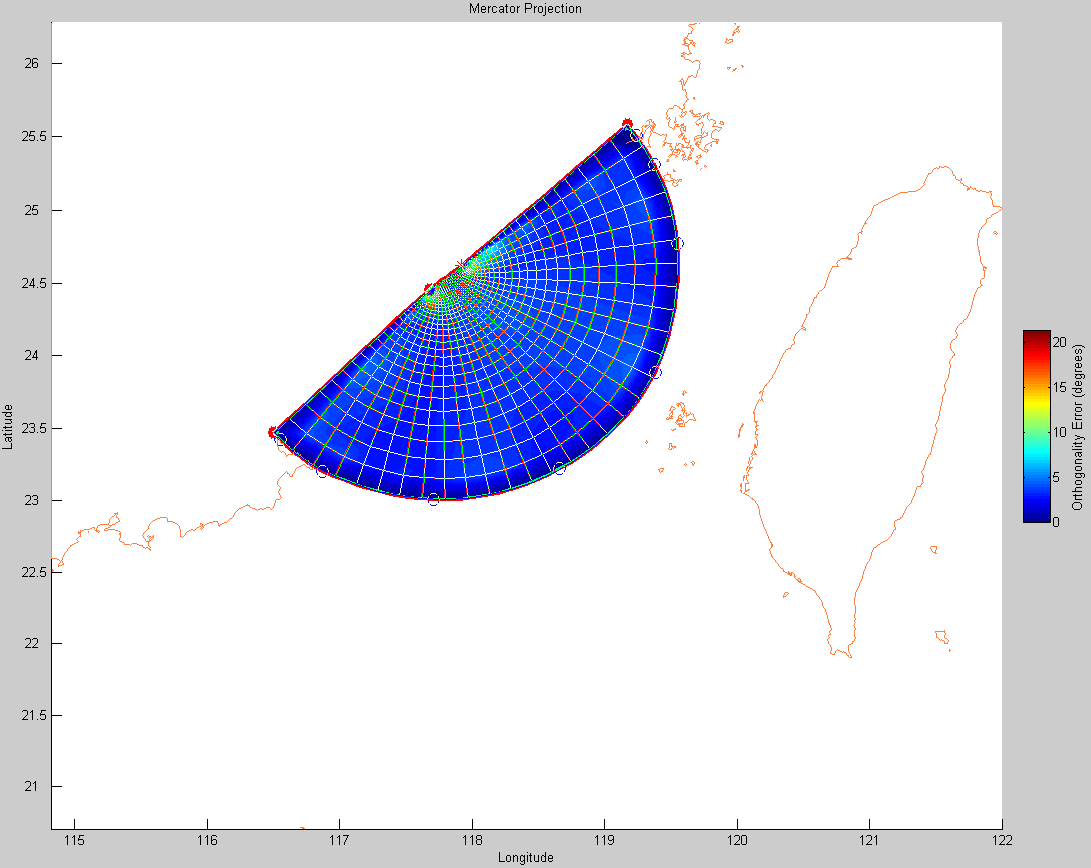Screen dimensions: 1091x868
Task: Click the red marker at the grid's southwest corner
Action: (x=272, y=432)
